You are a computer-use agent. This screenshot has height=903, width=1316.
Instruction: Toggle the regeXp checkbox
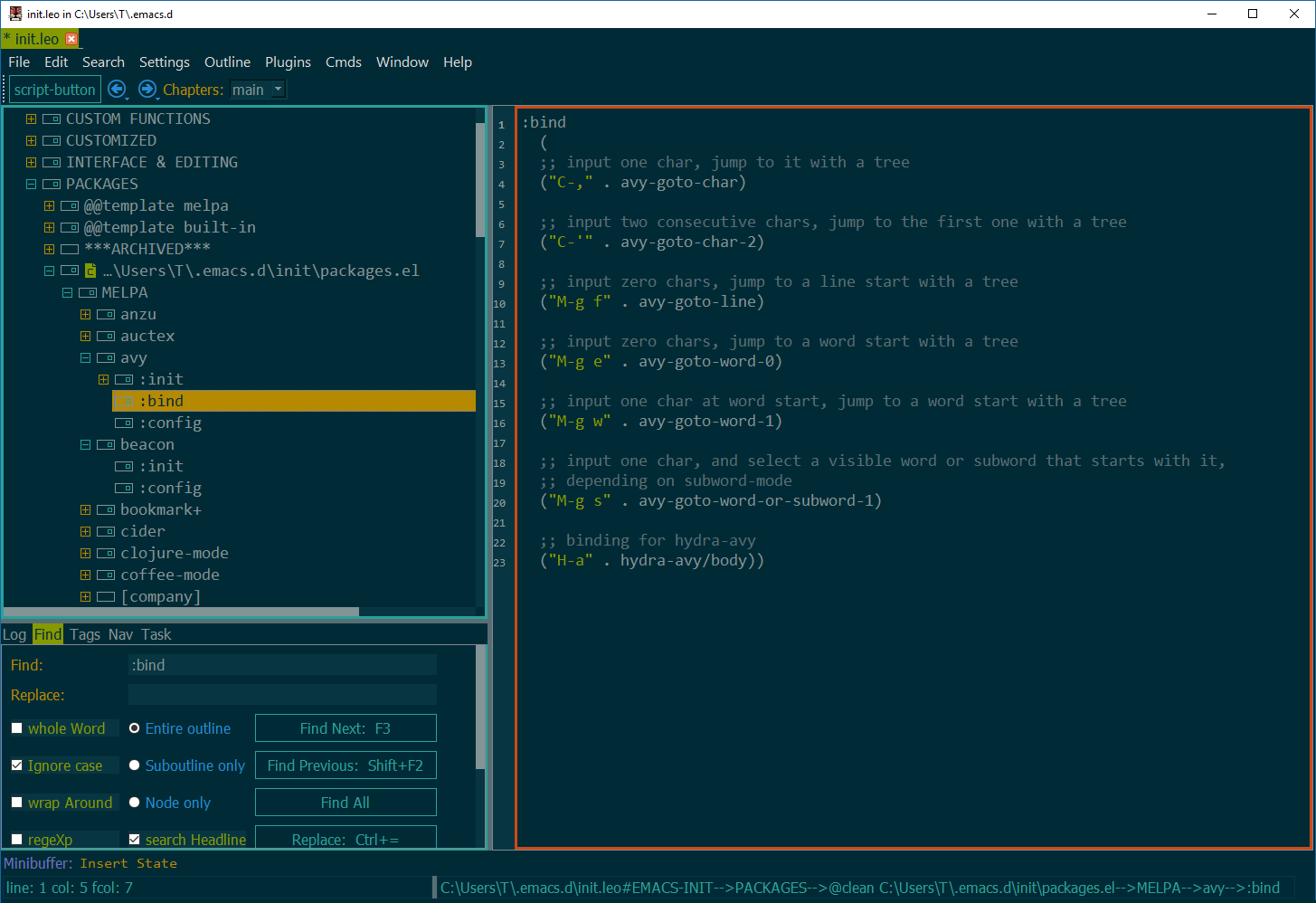coord(16,840)
